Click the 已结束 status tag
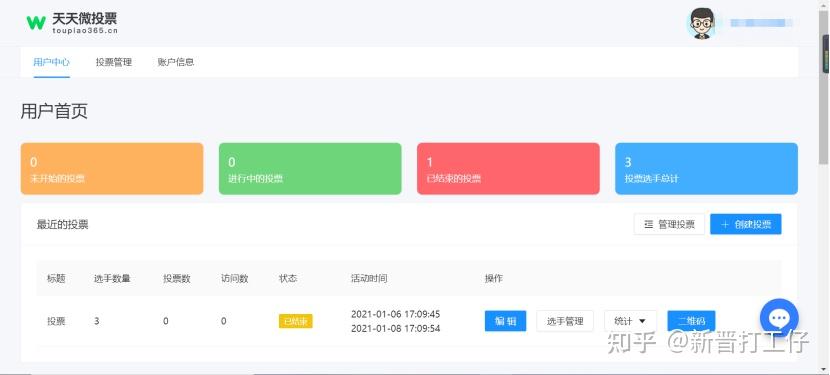This screenshot has width=830, height=375. click(x=295, y=321)
